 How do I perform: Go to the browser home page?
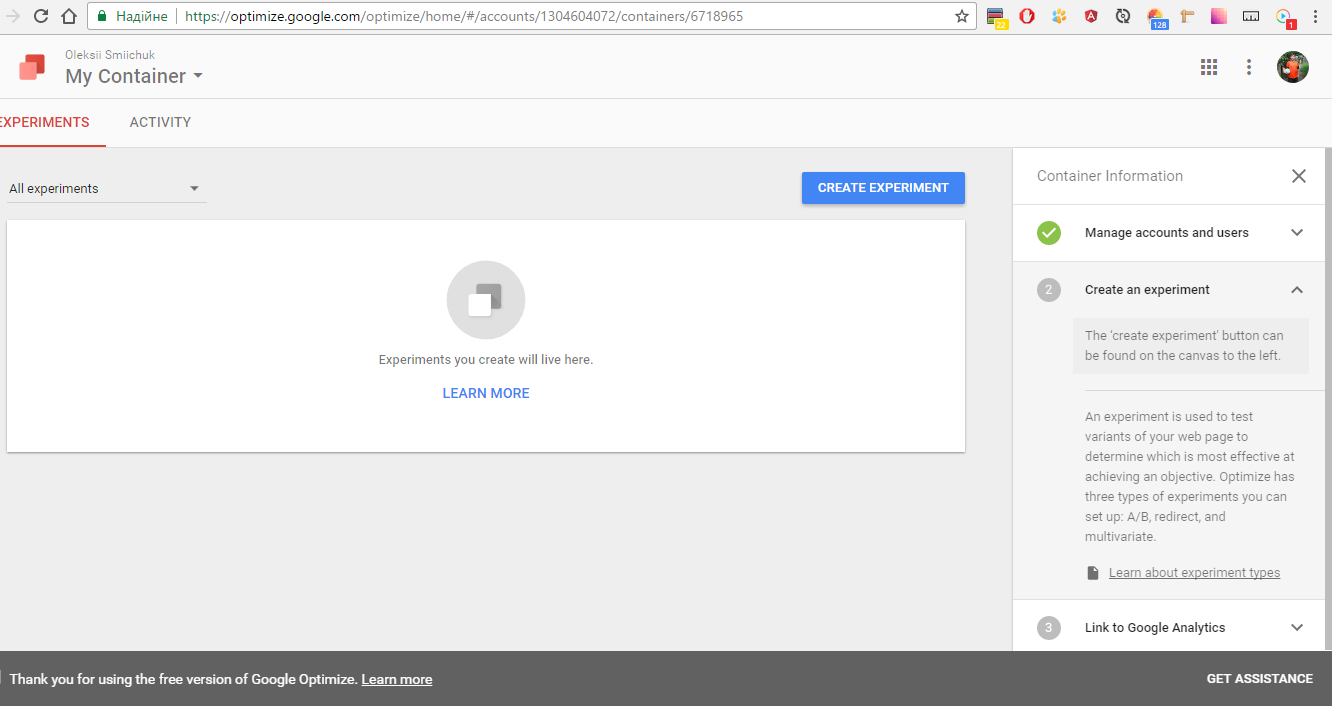[x=68, y=16]
